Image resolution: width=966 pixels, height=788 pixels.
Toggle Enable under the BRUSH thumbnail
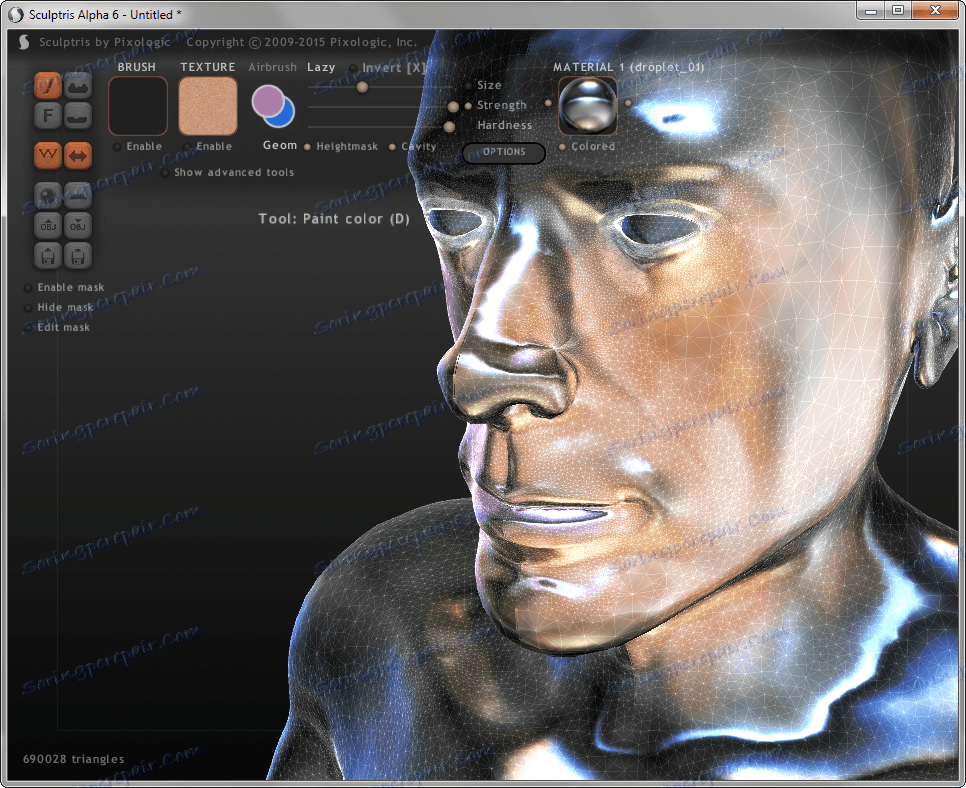pos(118,147)
